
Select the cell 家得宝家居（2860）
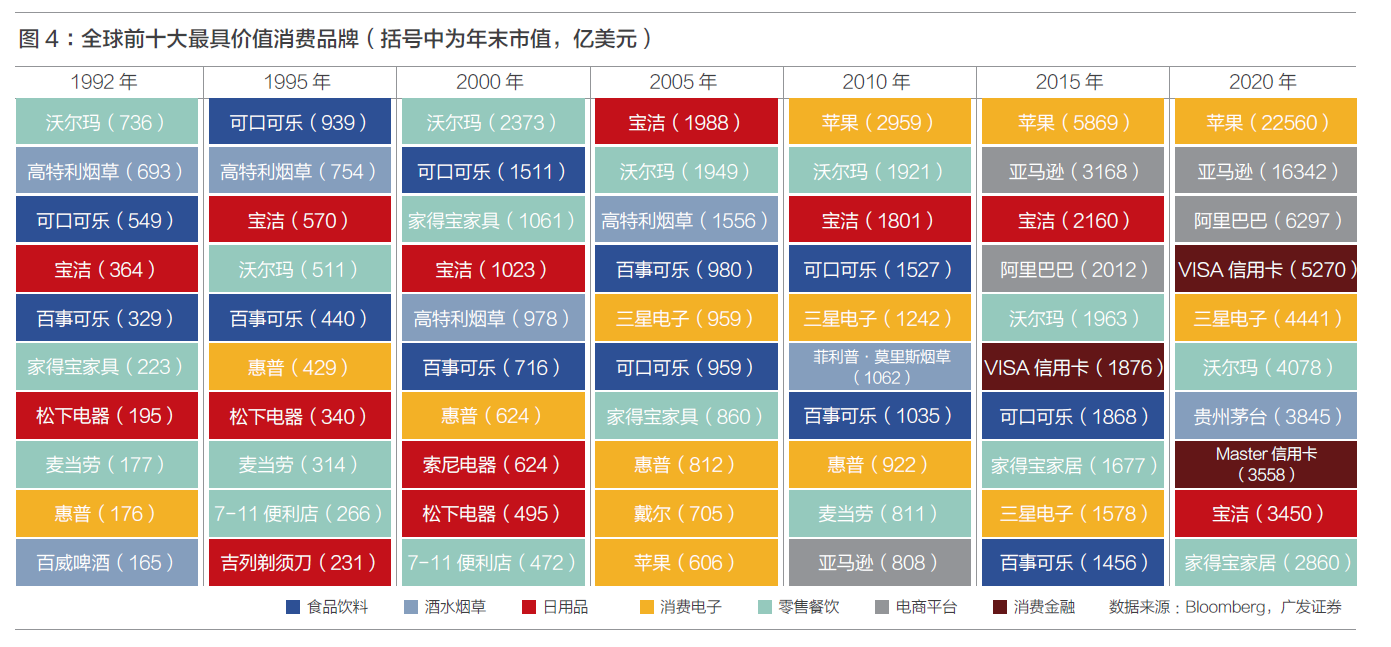[x=1266, y=563]
